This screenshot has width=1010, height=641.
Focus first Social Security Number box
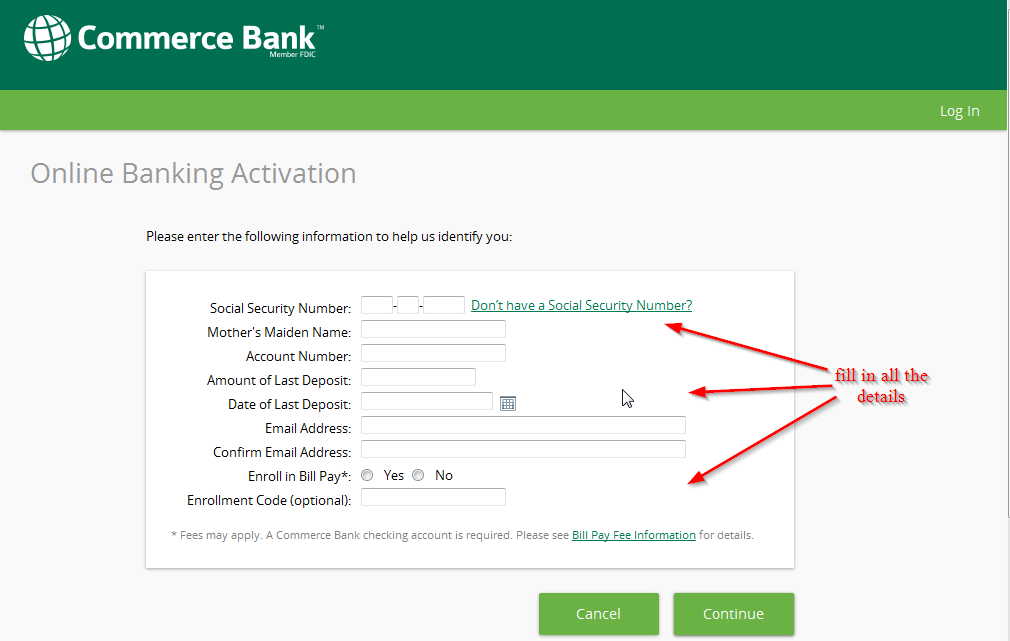point(377,305)
